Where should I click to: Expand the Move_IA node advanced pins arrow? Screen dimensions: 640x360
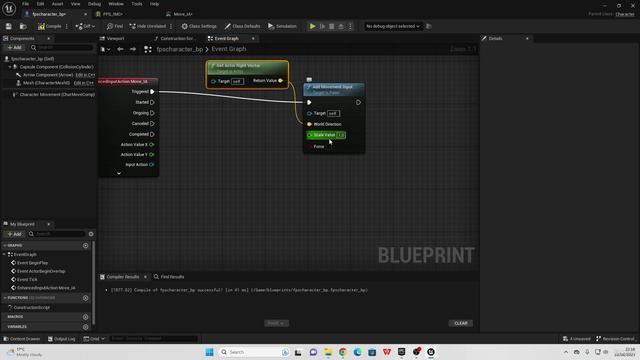[119, 173]
